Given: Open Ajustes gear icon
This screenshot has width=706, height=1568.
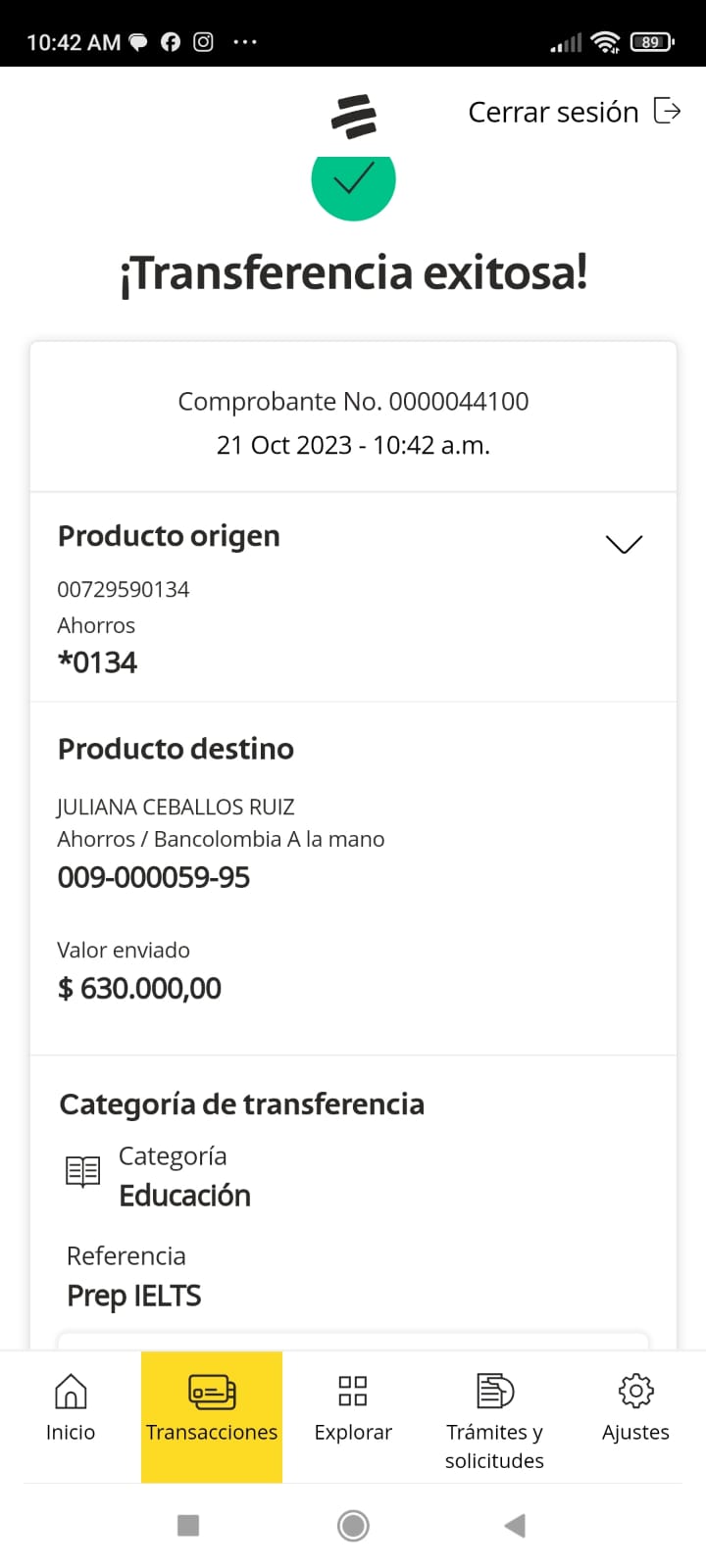Looking at the screenshot, I should (x=635, y=1391).
